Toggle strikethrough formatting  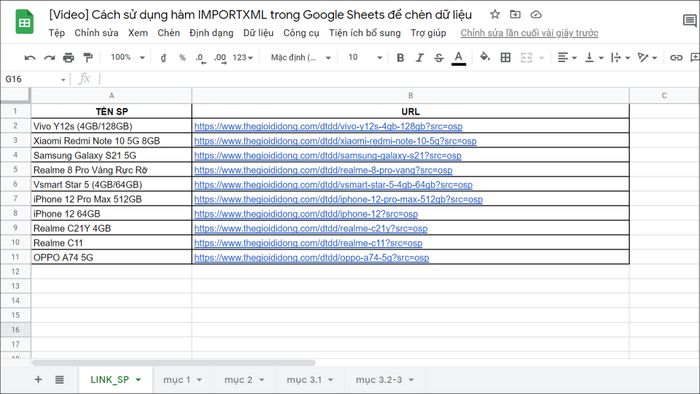439,58
